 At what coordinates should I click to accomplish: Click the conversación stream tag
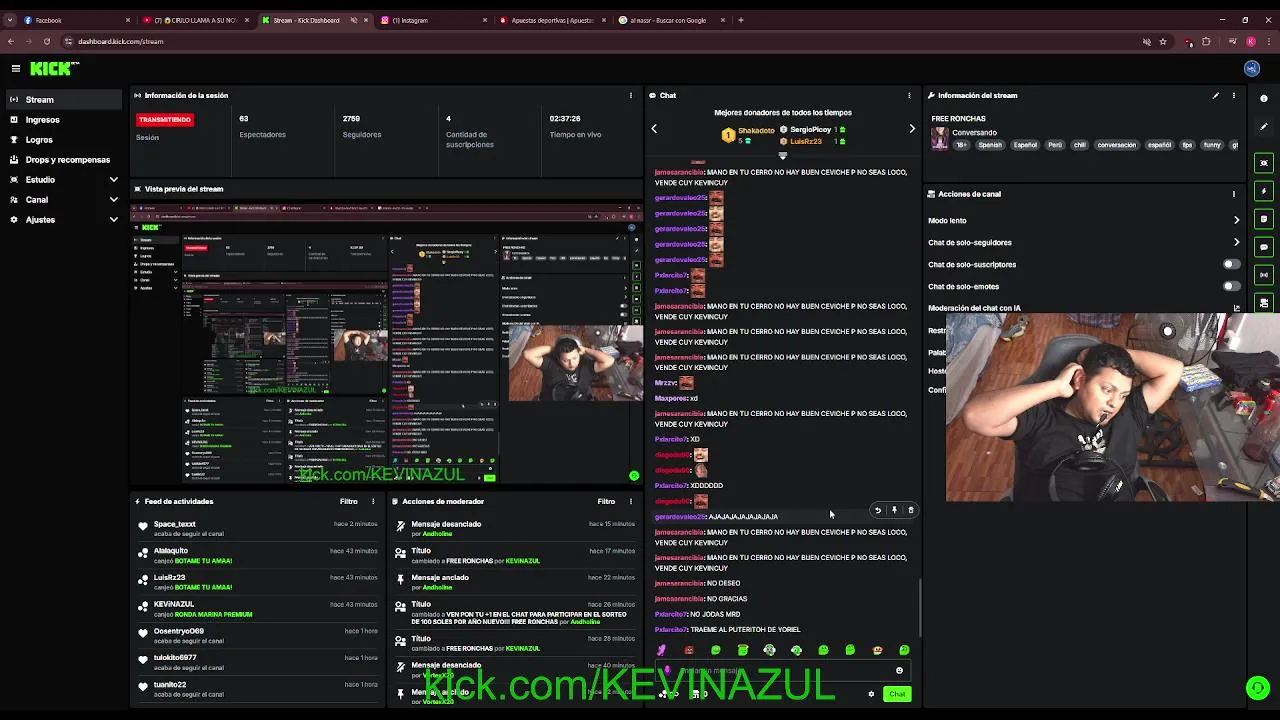[x=1117, y=145]
